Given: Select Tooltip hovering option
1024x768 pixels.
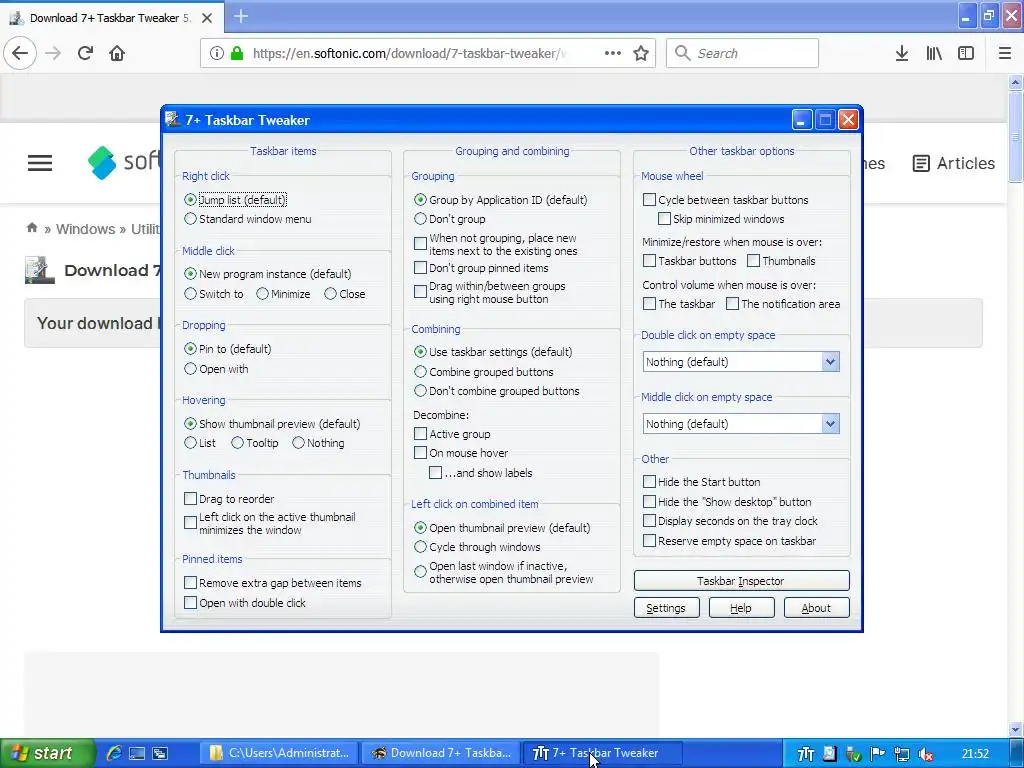Looking at the screenshot, I should tap(237, 443).
